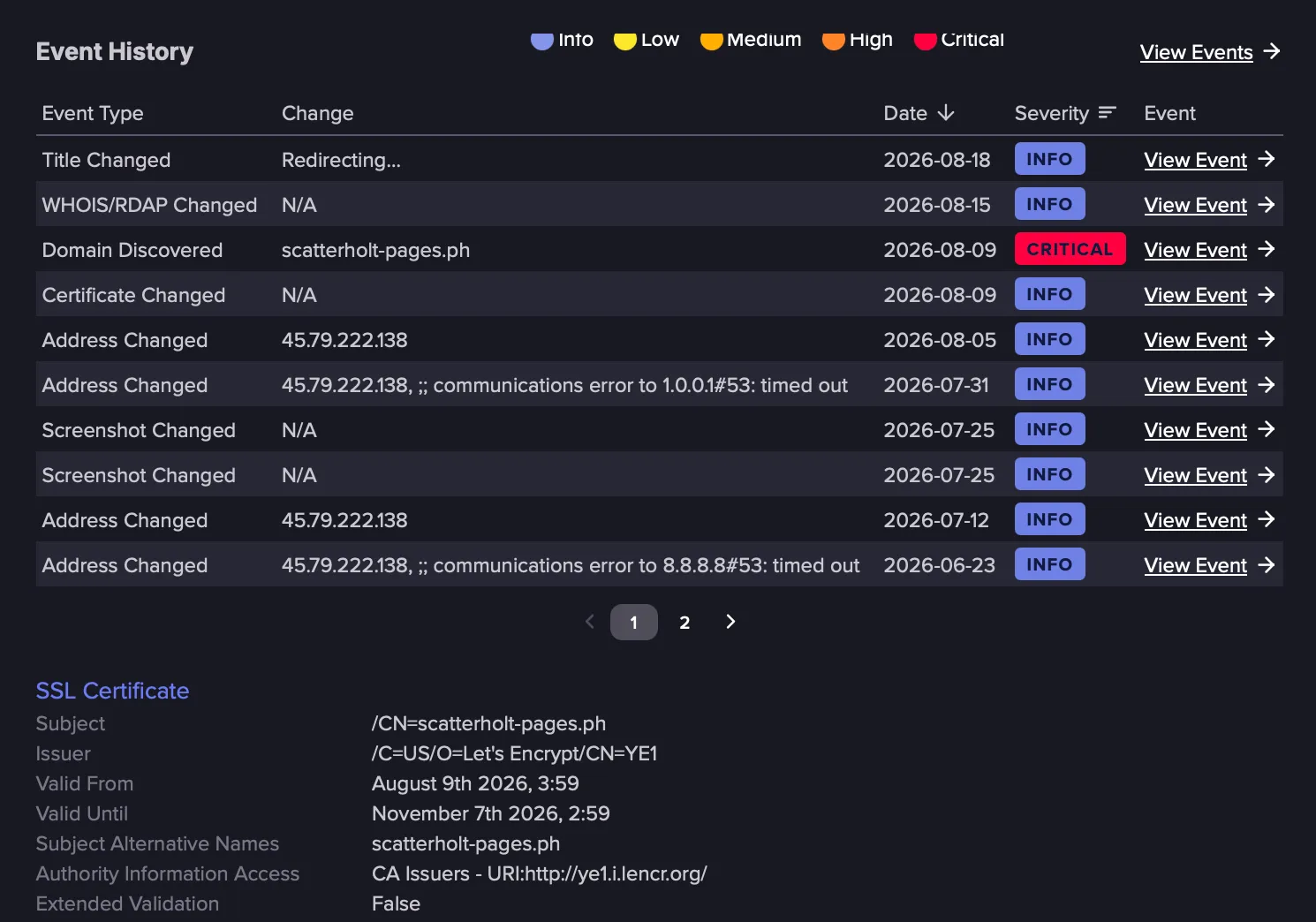Image resolution: width=1316 pixels, height=922 pixels.
Task: Click arrow icon in Domain Discovered row
Action: point(1267,249)
